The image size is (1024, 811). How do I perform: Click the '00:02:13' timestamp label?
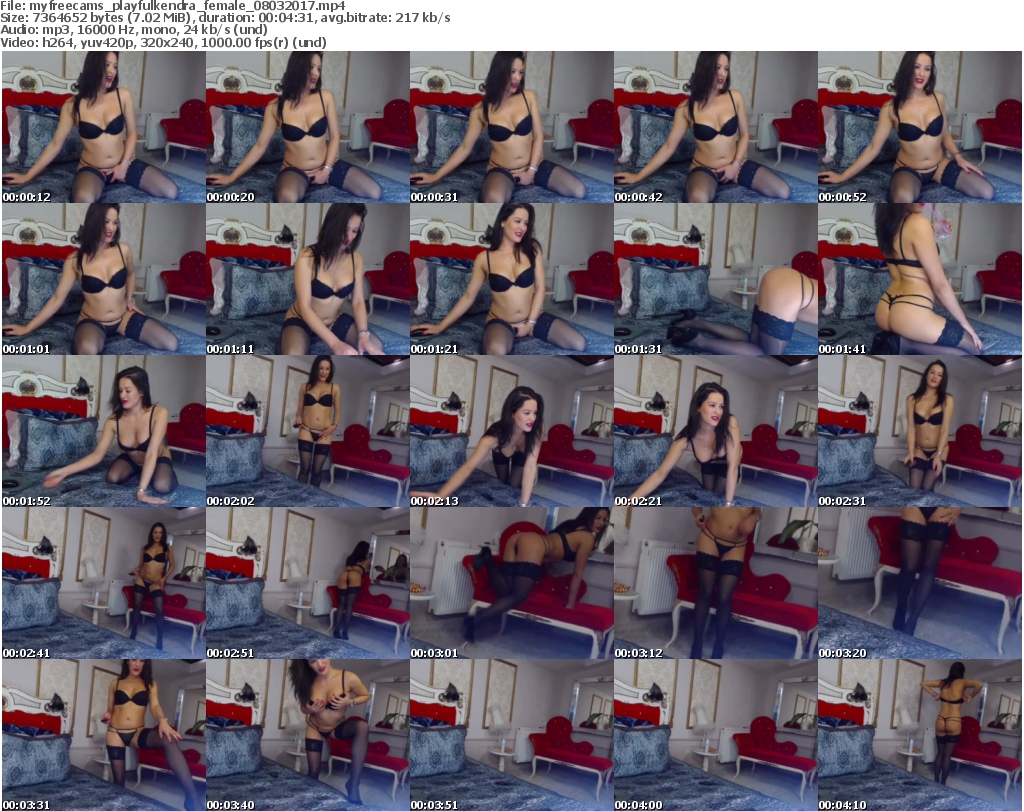click(434, 501)
